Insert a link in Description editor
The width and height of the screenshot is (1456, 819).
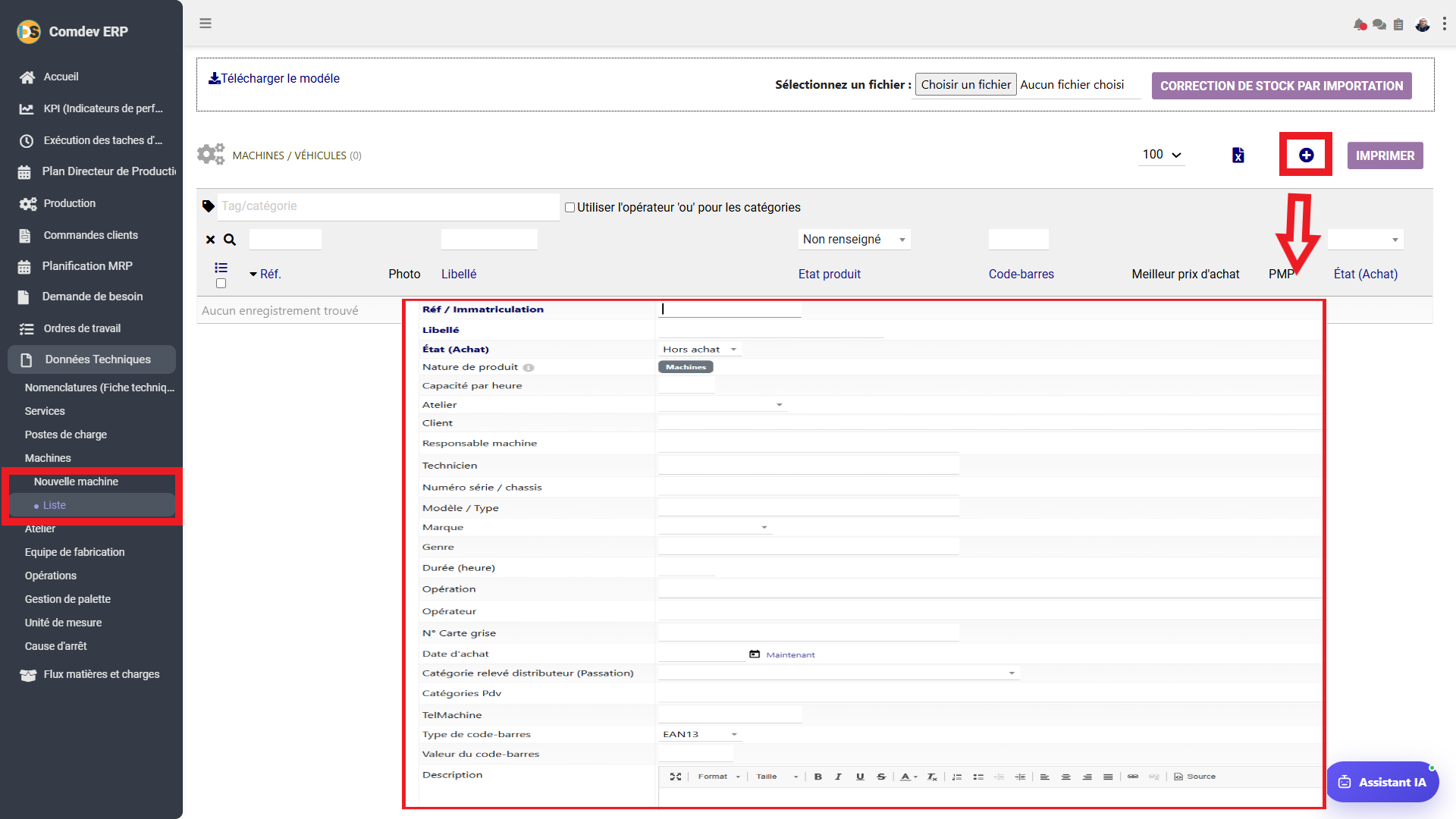(x=1133, y=777)
